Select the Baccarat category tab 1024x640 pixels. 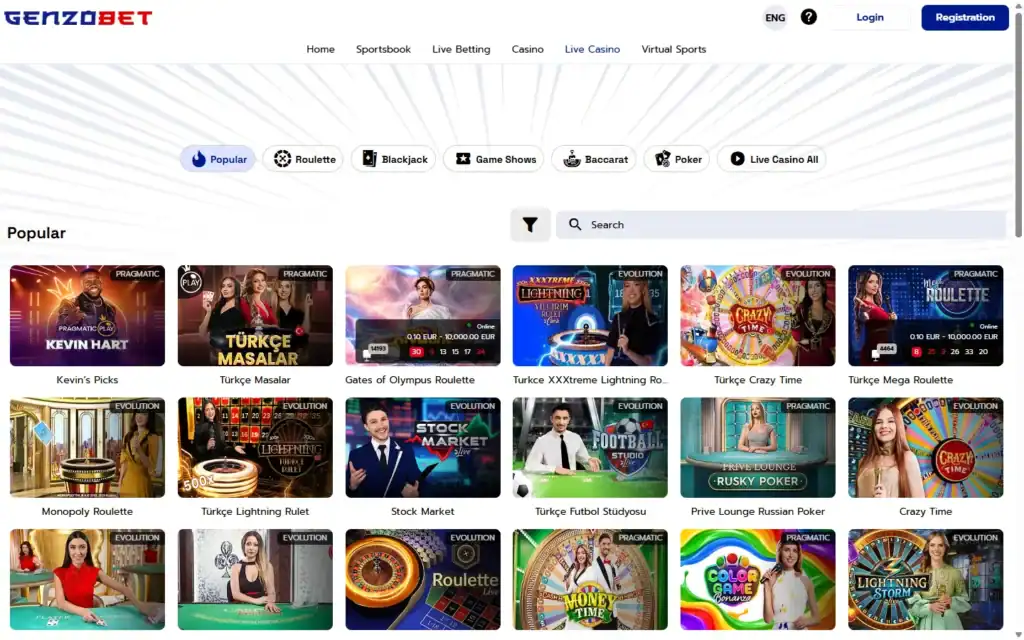[x=594, y=159]
